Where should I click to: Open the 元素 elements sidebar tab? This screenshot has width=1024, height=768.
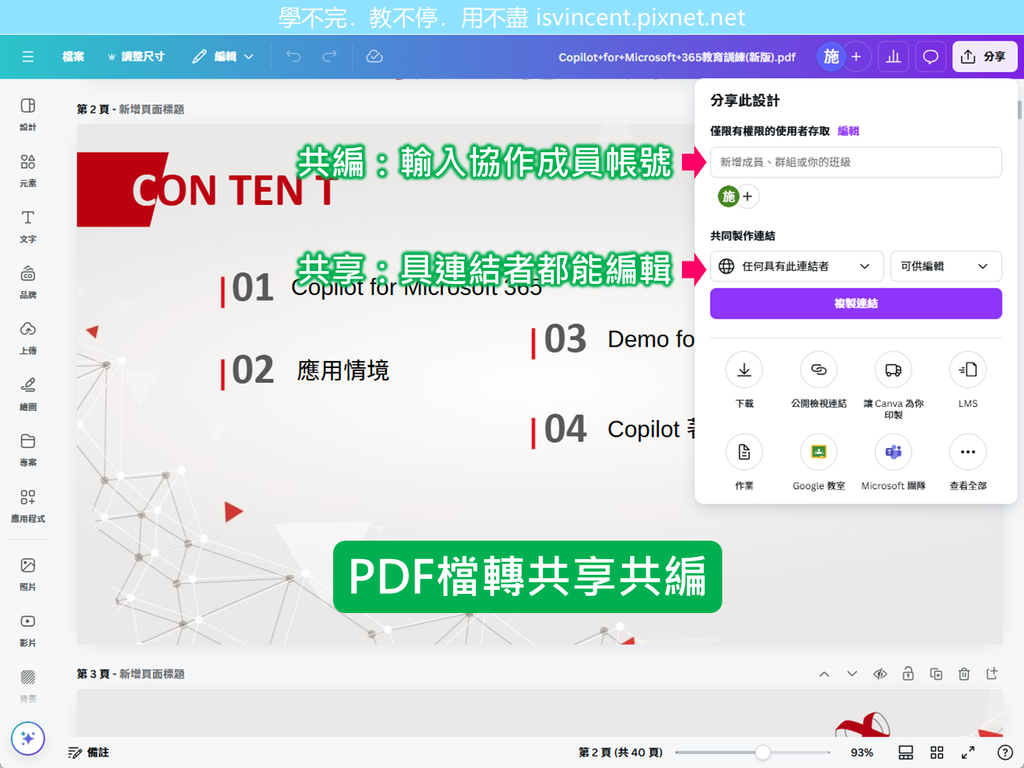tap(27, 170)
